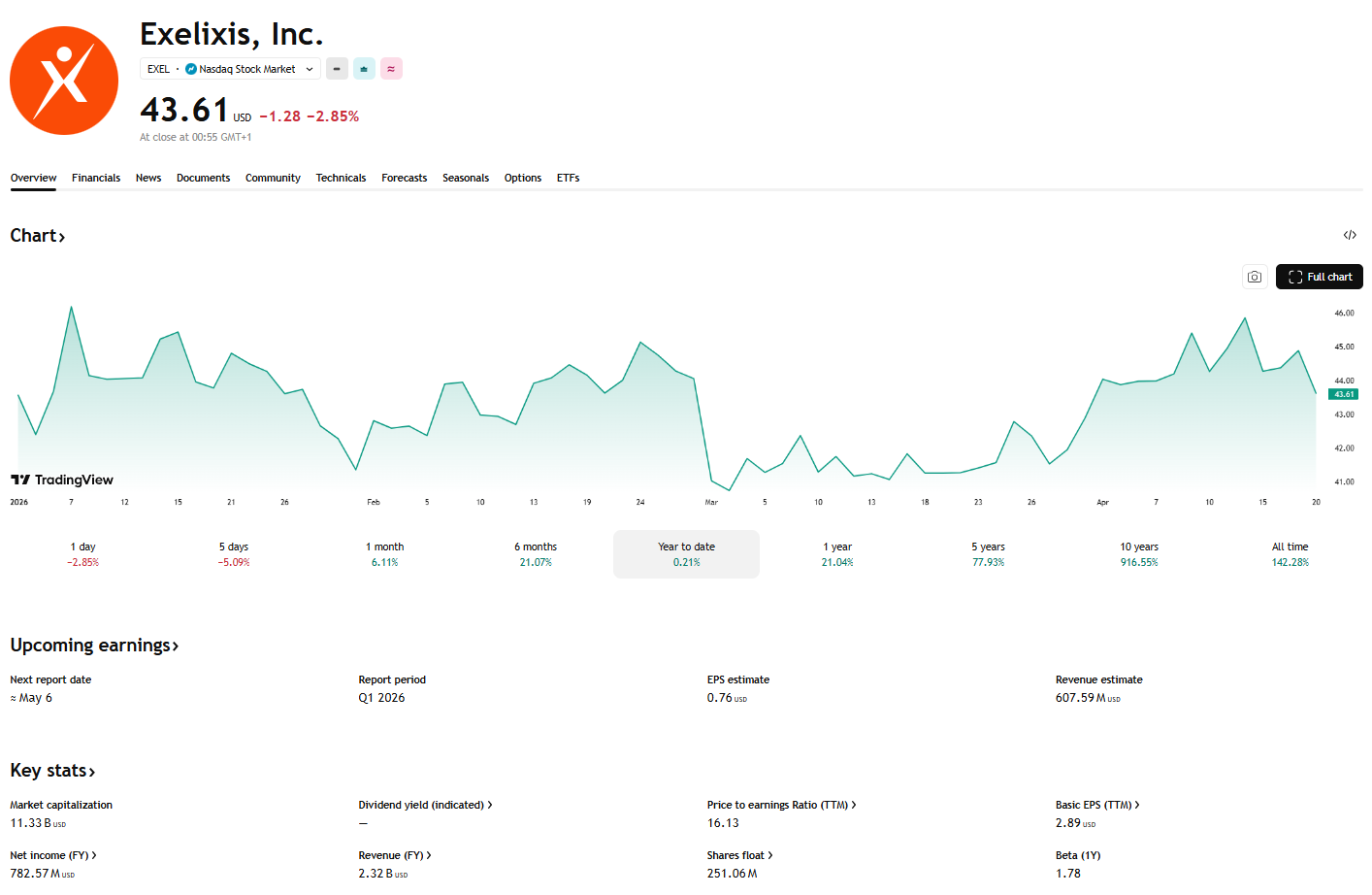This screenshot has height=895, width=1372.
Task: Click the revenue estimate value 607.59 M
Action: coord(1088,698)
